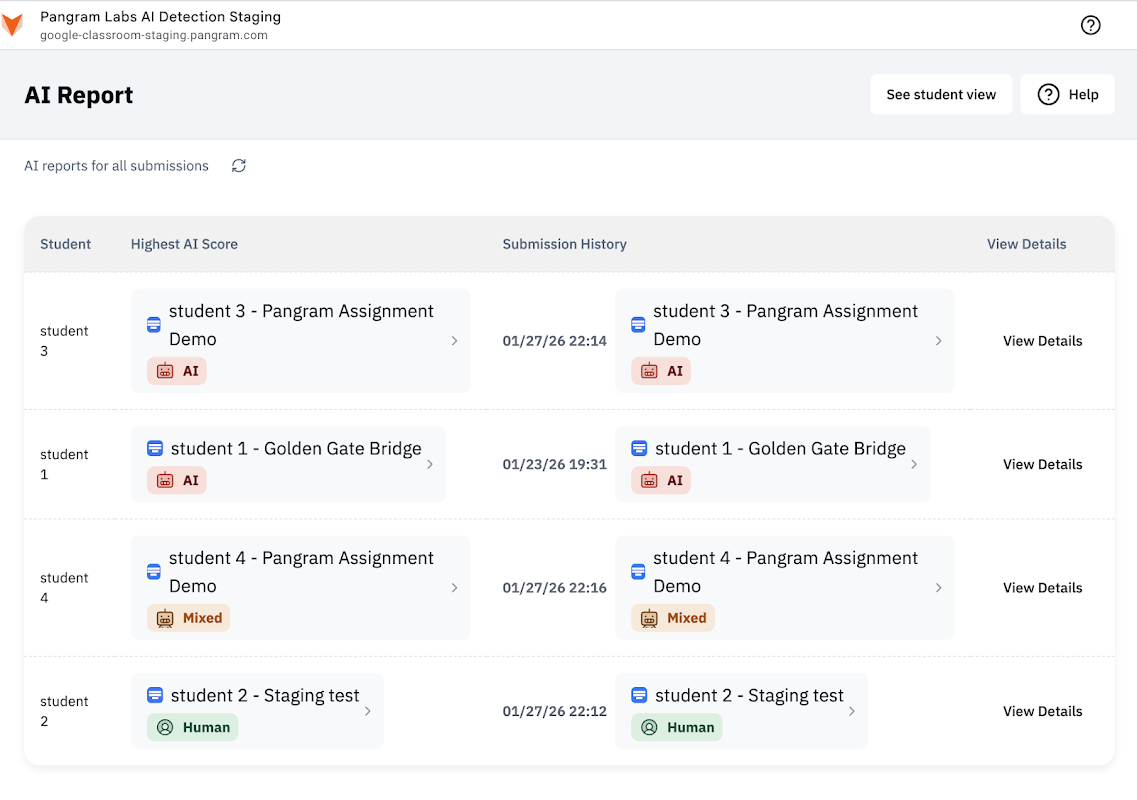Image resolution: width=1137 pixels, height=800 pixels.
Task: Click the Mixed badge in student 4 submission history
Action: coord(673,618)
